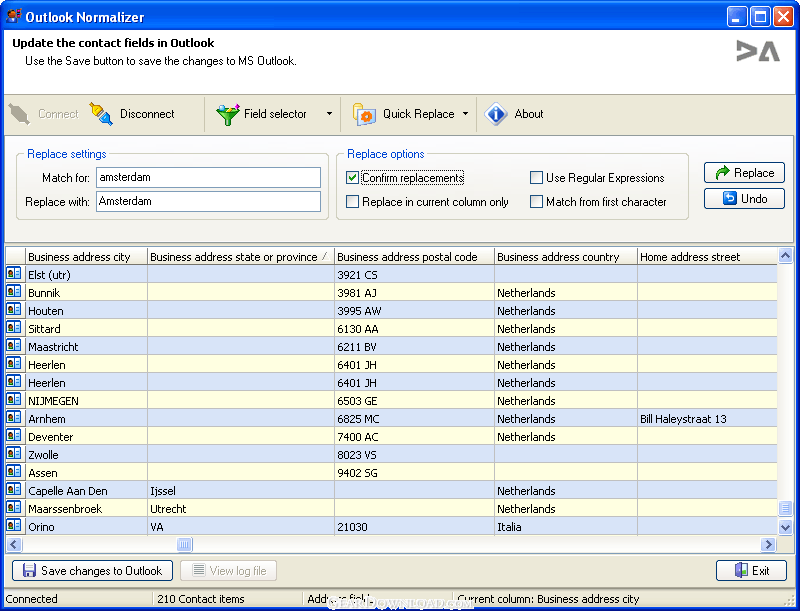
Task: Click the Disconnect plug icon
Action: pos(101,114)
